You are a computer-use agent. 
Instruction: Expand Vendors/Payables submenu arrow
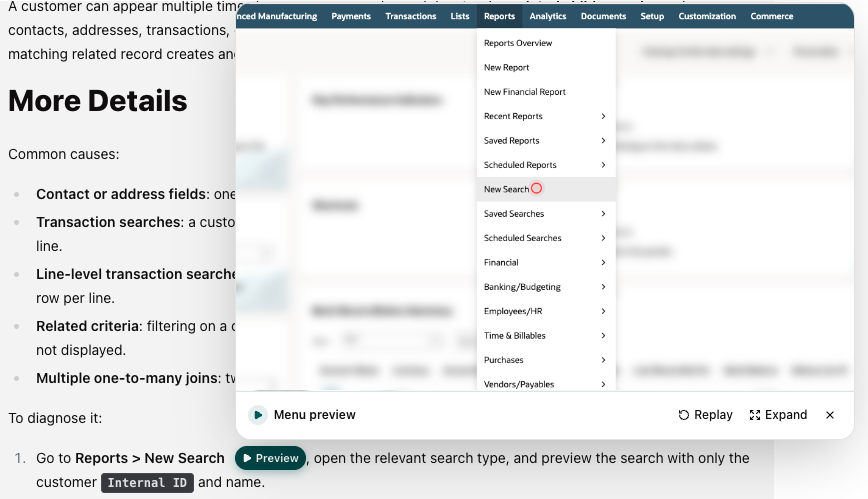[x=603, y=384]
